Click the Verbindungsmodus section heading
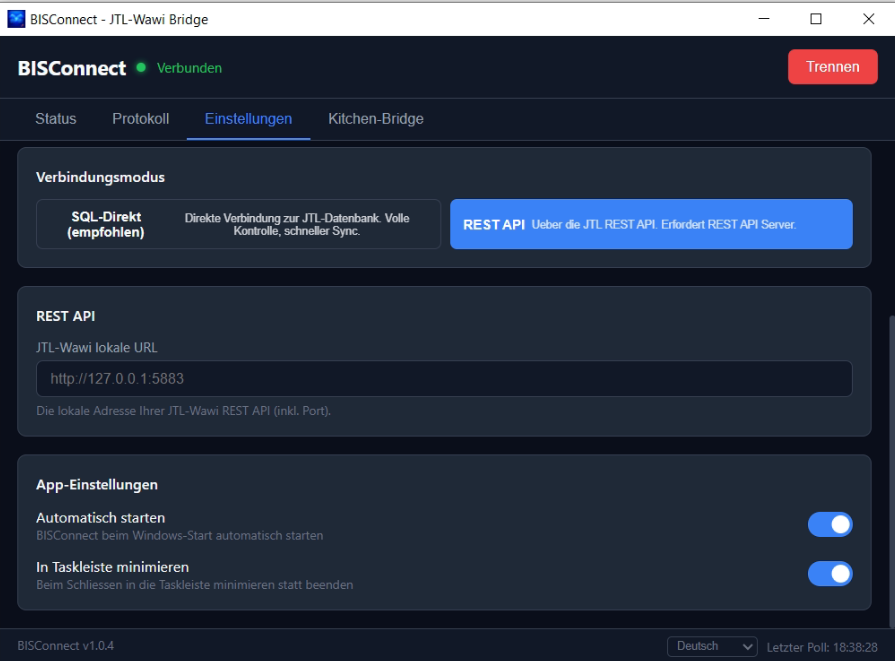This screenshot has width=895, height=661. [100, 178]
